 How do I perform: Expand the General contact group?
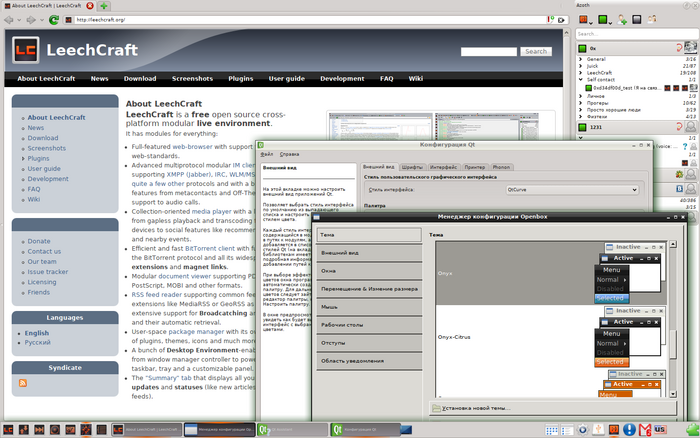580,59
